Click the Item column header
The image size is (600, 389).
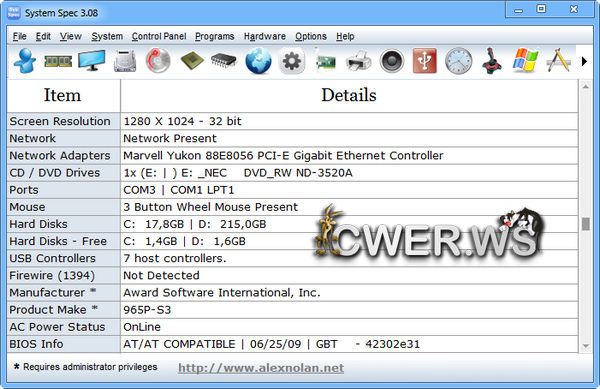tap(63, 95)
